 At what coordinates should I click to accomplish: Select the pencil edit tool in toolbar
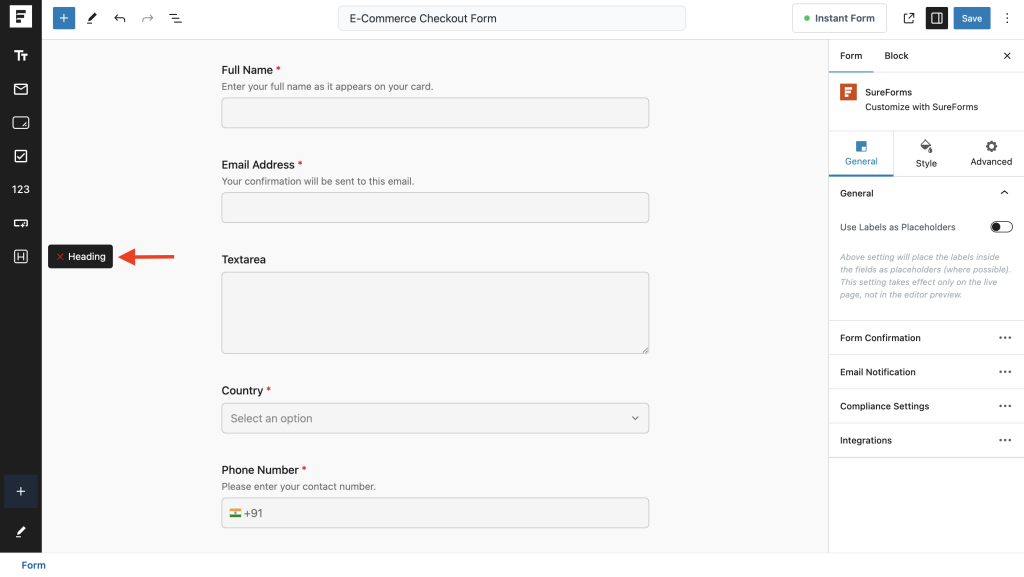(x=92, y=18)
